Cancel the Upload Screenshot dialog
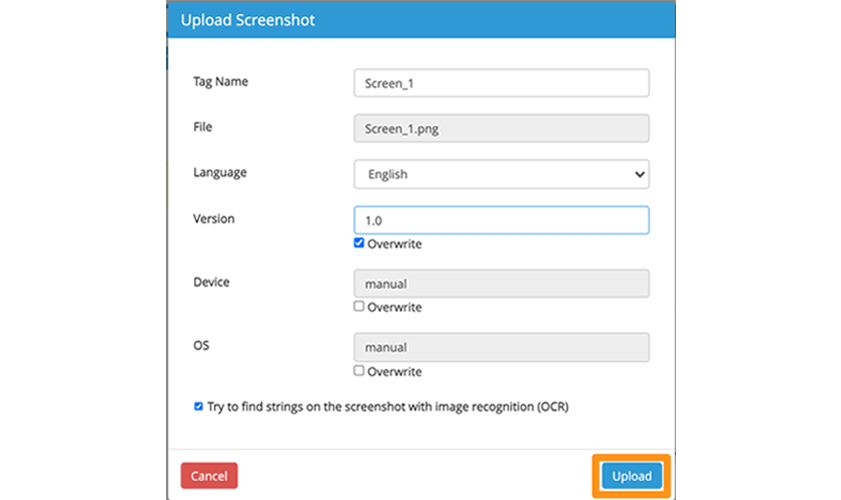The height and width of the screenshot is (500, 841). point(209,476)
